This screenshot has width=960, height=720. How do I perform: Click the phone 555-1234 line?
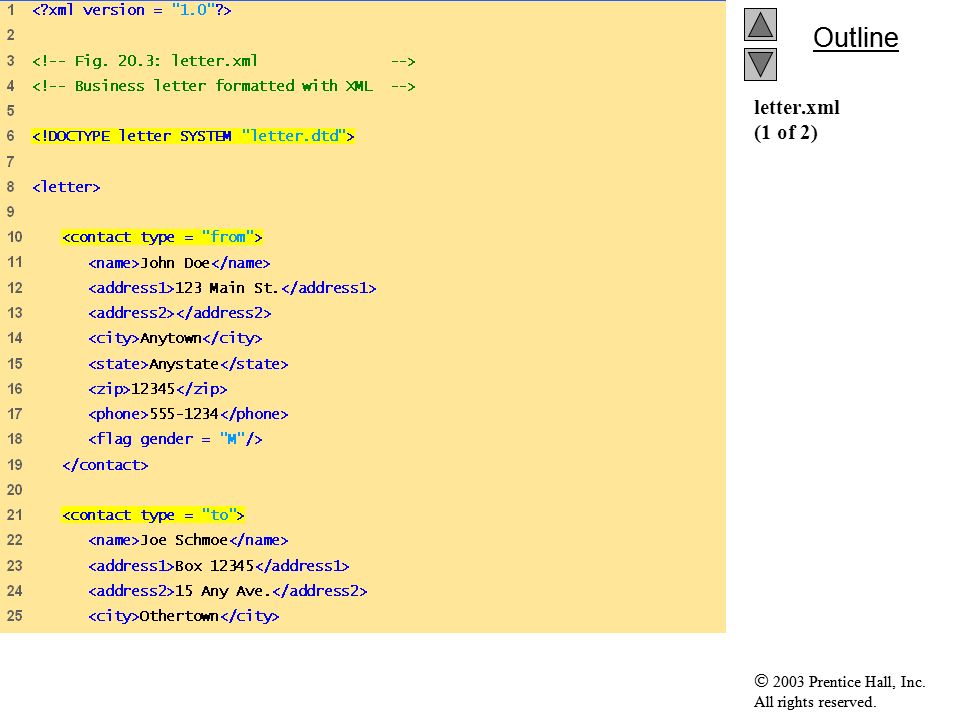coord(188,414)
